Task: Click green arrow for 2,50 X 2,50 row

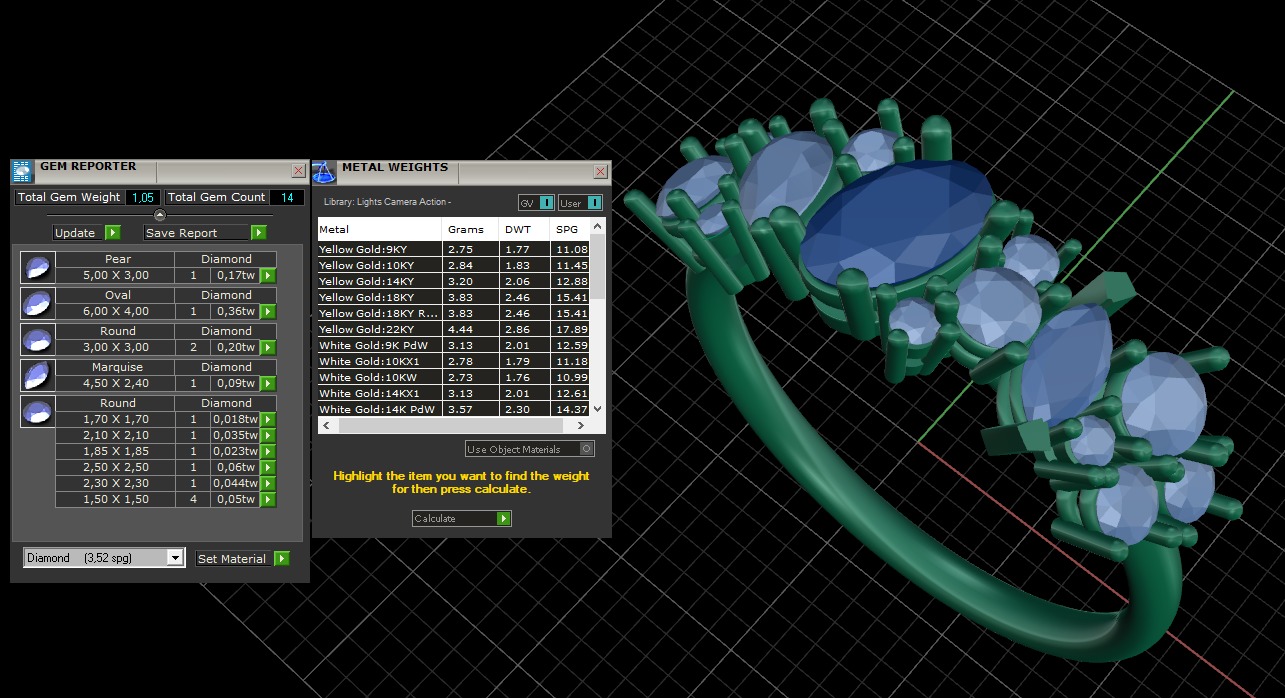Action: [x=268, y=467]
